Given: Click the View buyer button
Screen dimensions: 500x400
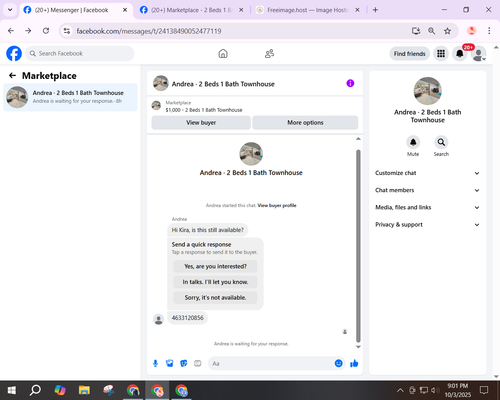Looking at the screenshot, I should click(201, 123).
